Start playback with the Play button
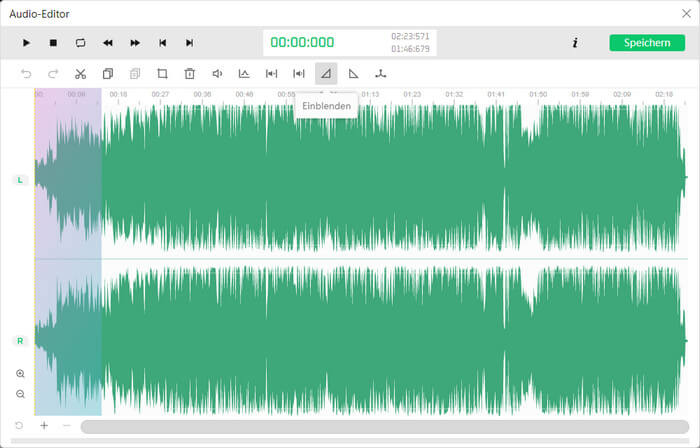This screenshot has width=700, height=448. 26,43
